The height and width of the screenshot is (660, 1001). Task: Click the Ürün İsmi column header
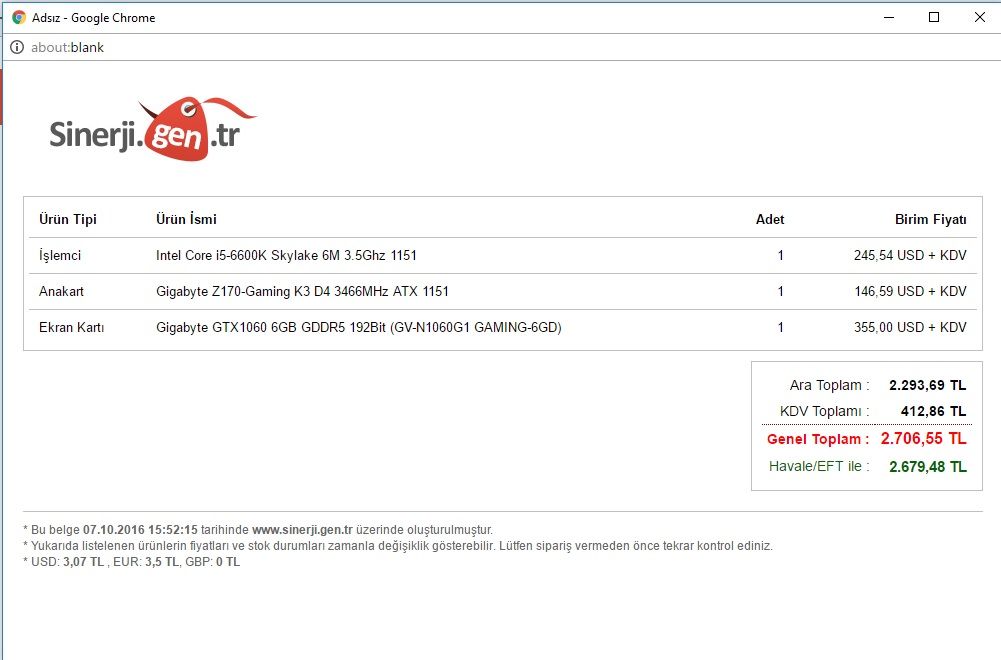click(x=186, y=219)
